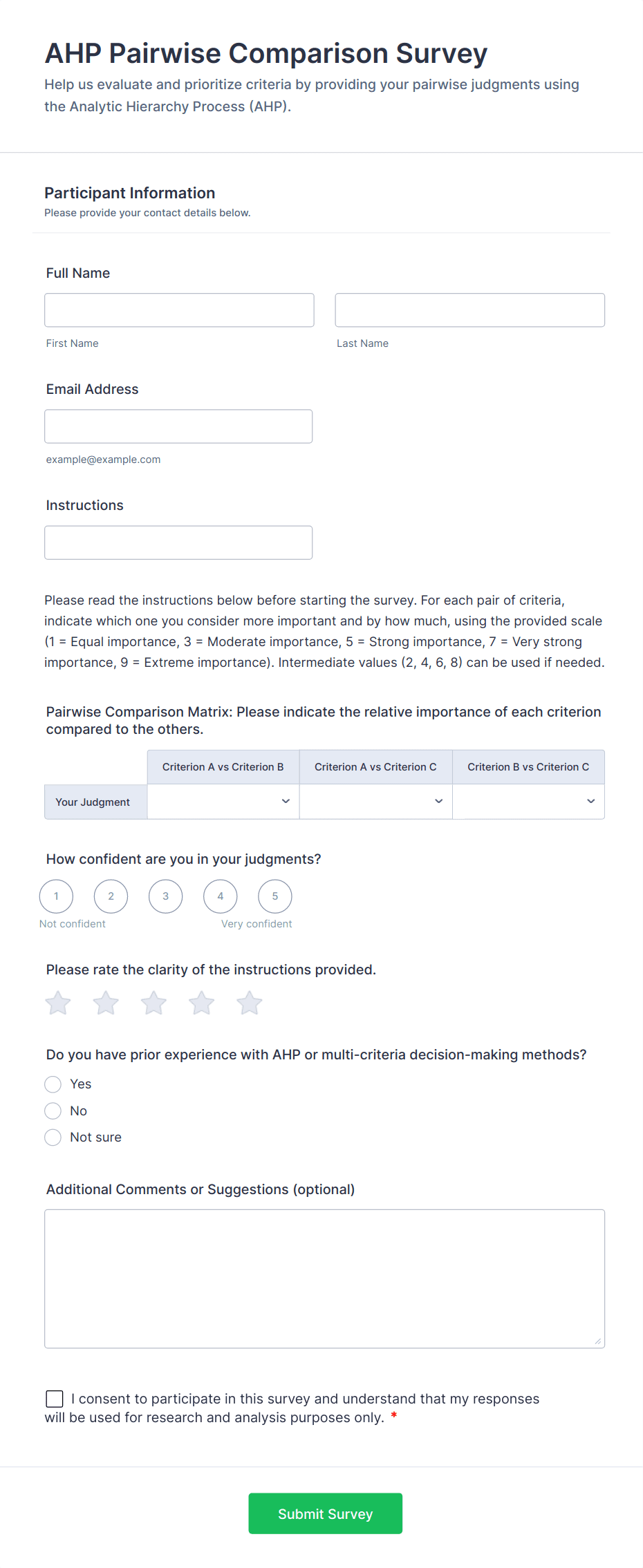This screenshot has height=1568, width=643.
Task: Click the Additional Comments text area
Action: [x=324, y=1278]
